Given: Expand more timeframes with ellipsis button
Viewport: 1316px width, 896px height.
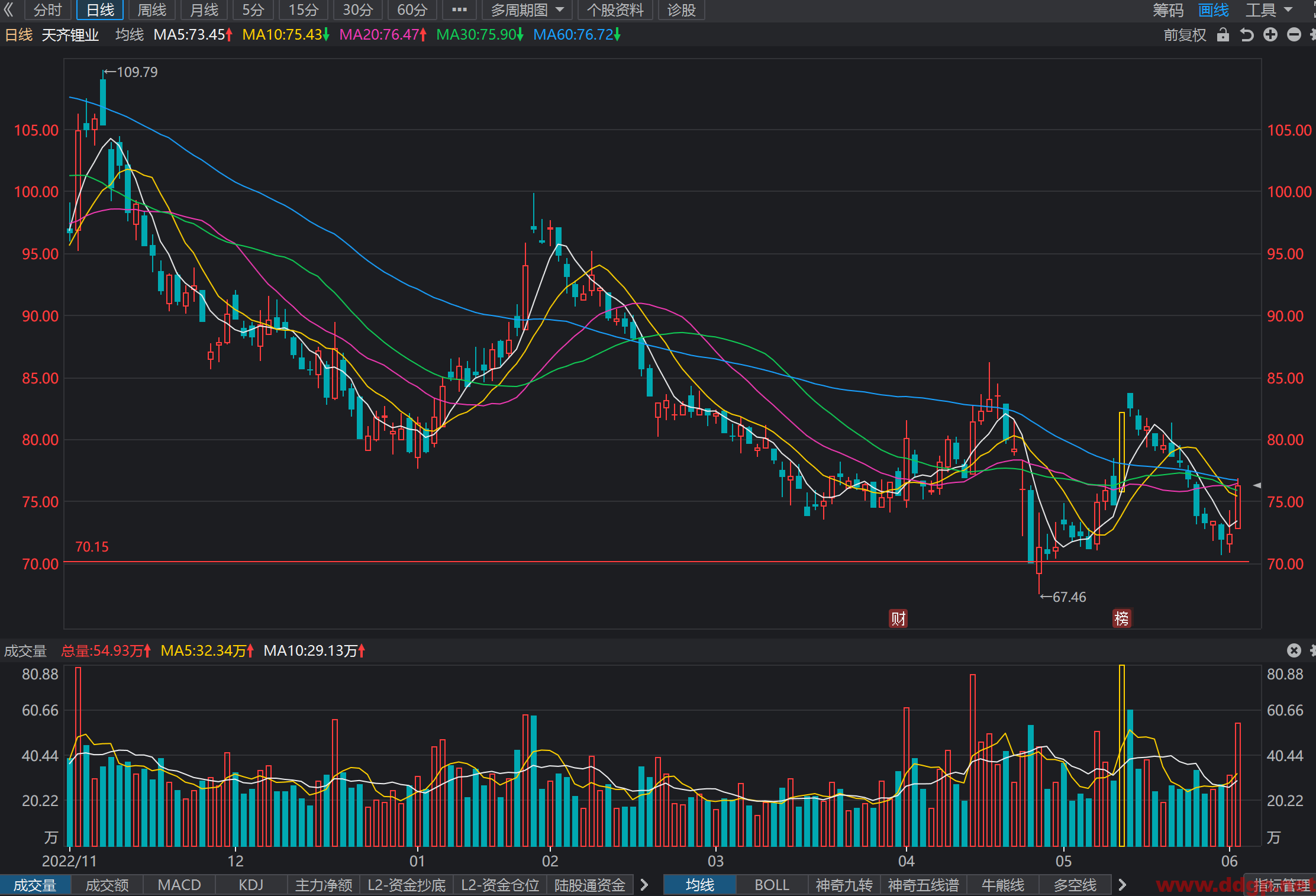Looking at the screenshot, I should coord(459,10).
